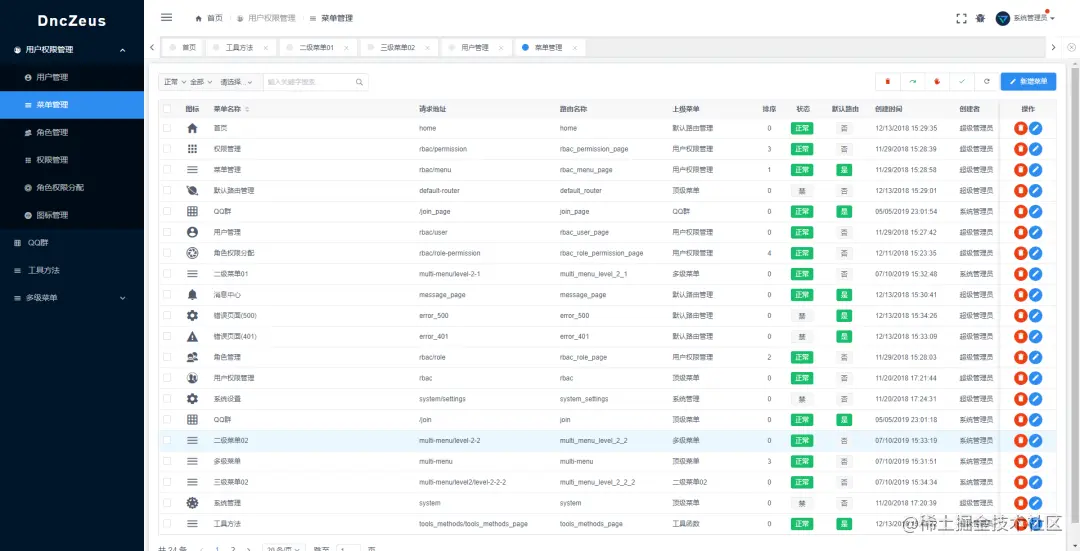
Task: Click the 首页 breadcrumb link
Action: pyautogui.click(x=209, y=19)
